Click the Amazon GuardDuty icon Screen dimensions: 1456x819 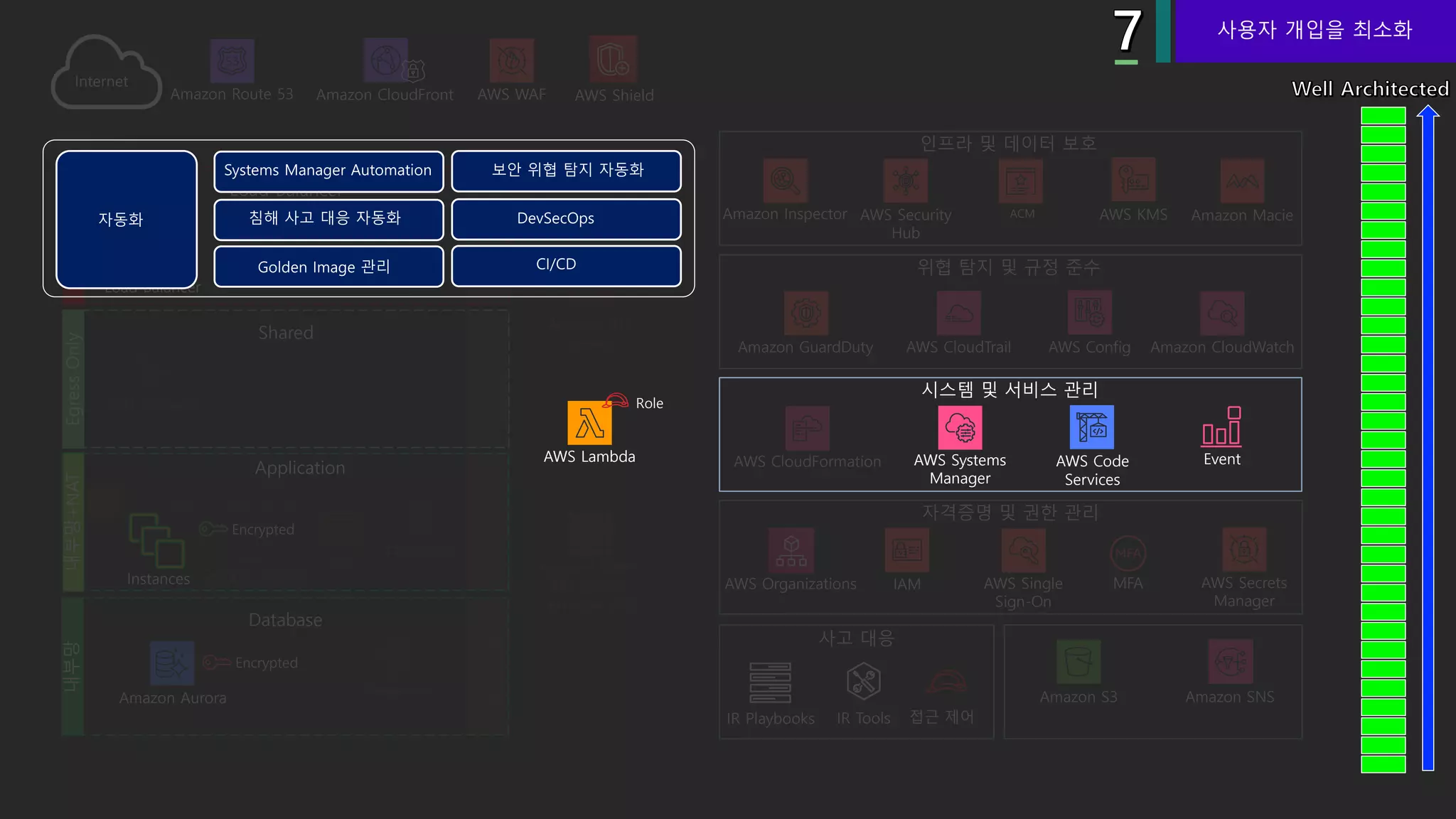pos(805,313)
